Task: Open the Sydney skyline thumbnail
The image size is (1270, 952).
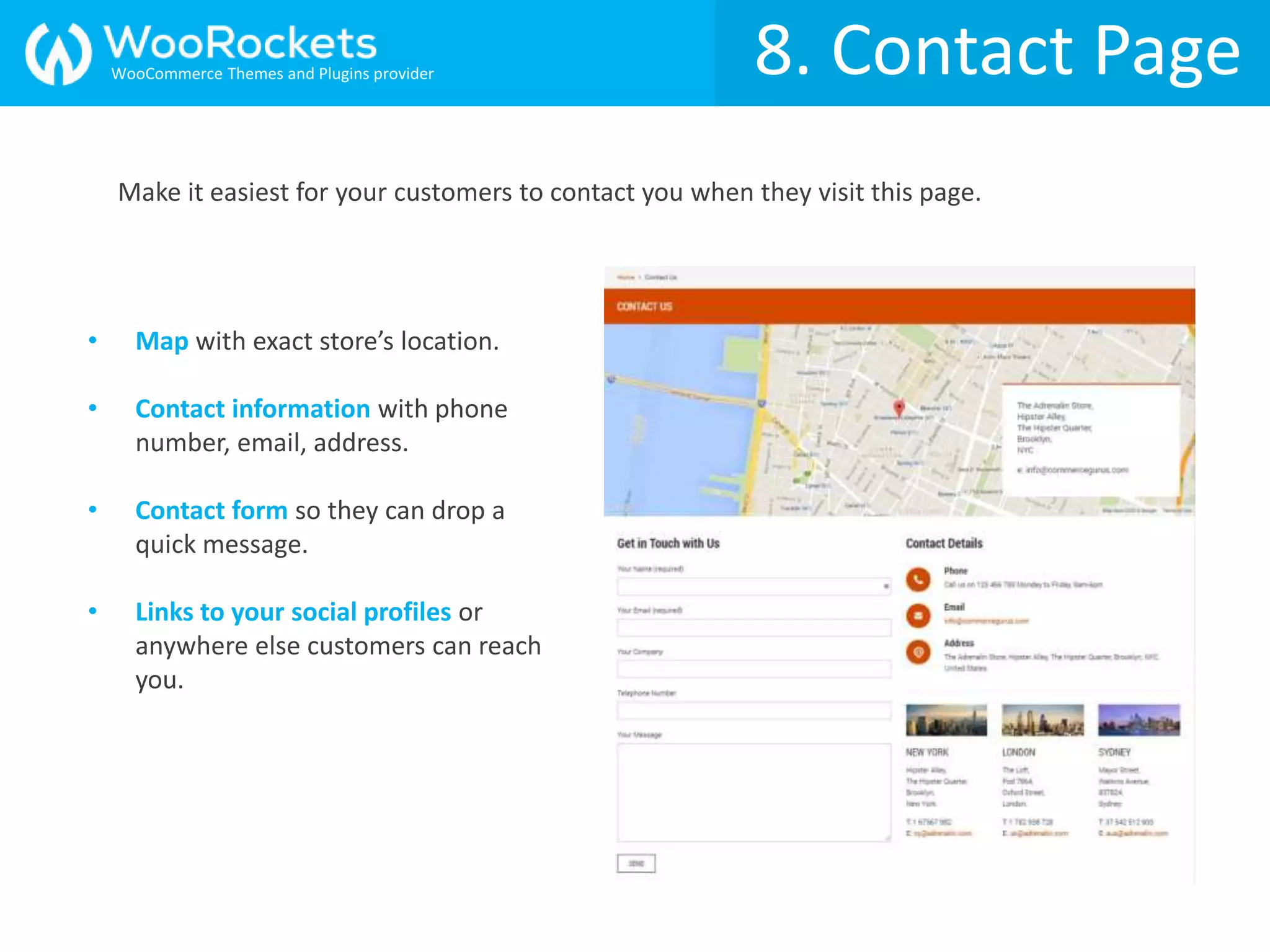Action: click(1139, 720)
